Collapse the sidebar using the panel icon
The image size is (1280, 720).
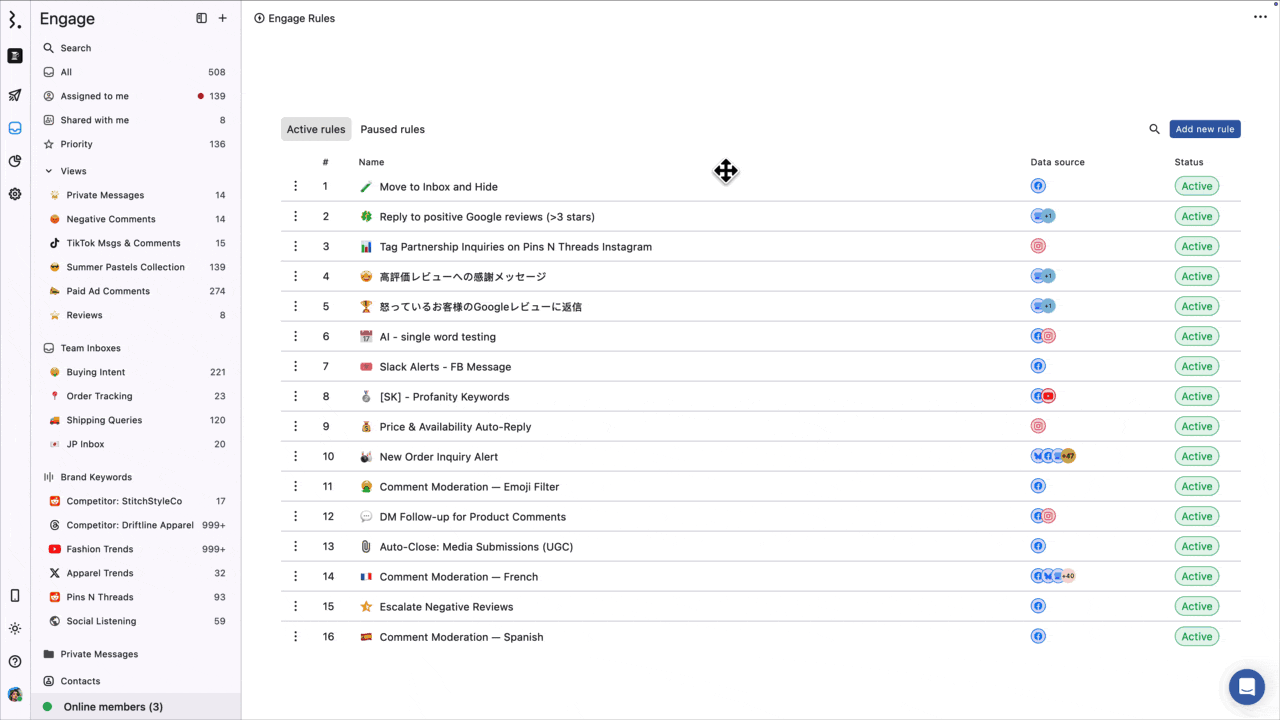coord(201,18)
